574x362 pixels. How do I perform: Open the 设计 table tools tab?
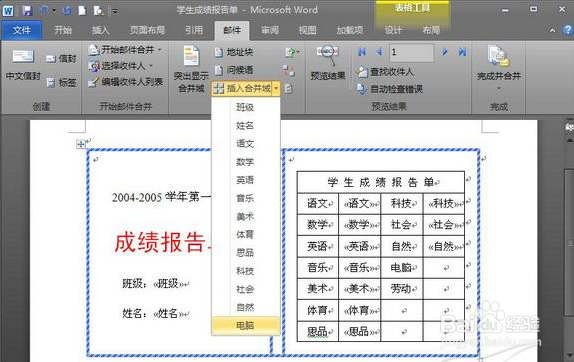tap(393, 30)
